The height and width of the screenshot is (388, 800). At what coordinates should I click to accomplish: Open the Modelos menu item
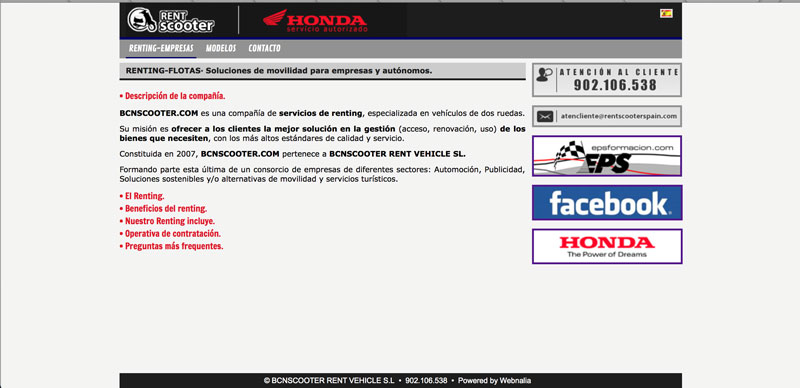(x=221, y=48)
